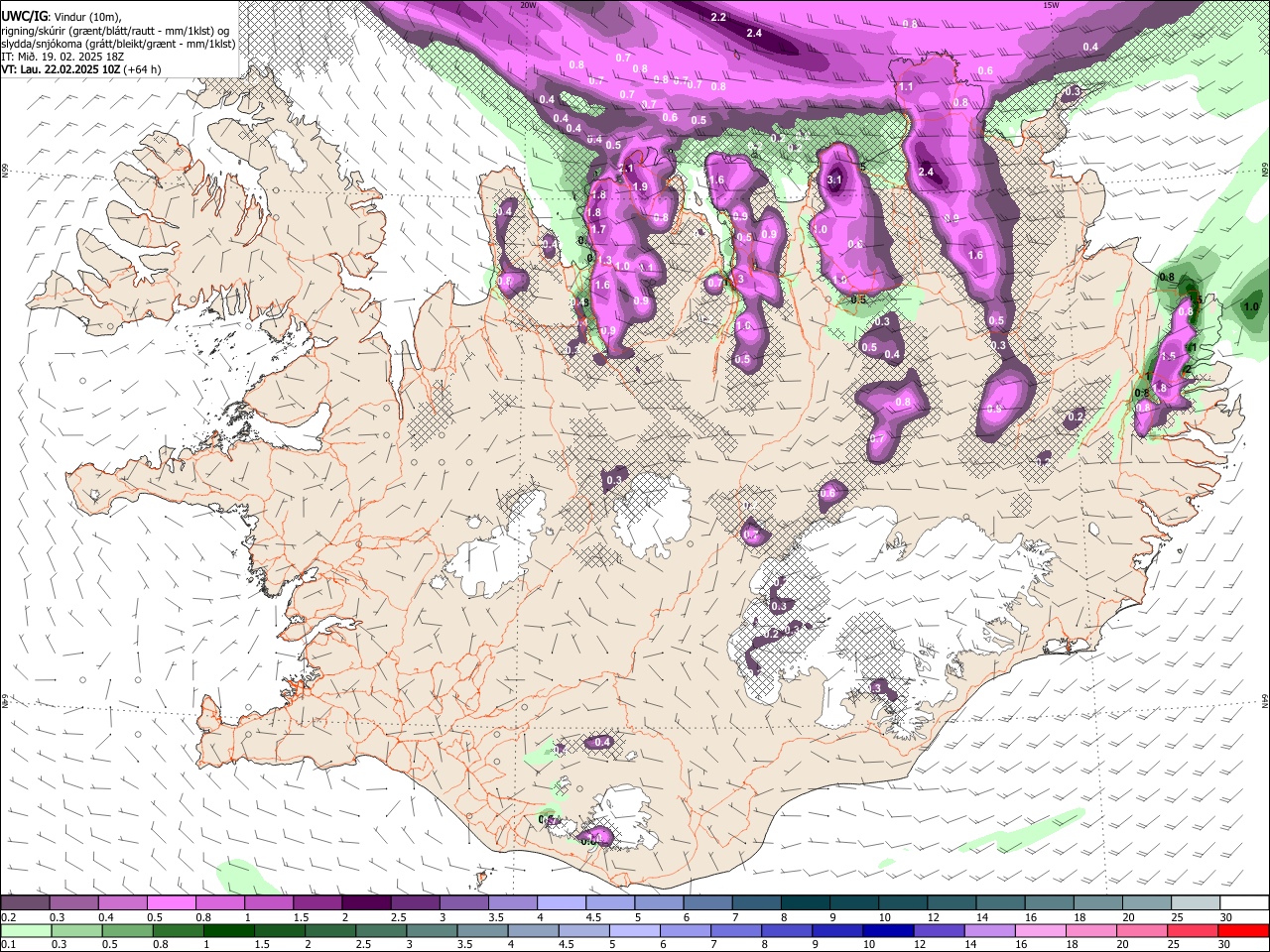Click the bright red swatch labeled 30
This screenshot has width=1270, height=952.
(x=1244, y=930)
